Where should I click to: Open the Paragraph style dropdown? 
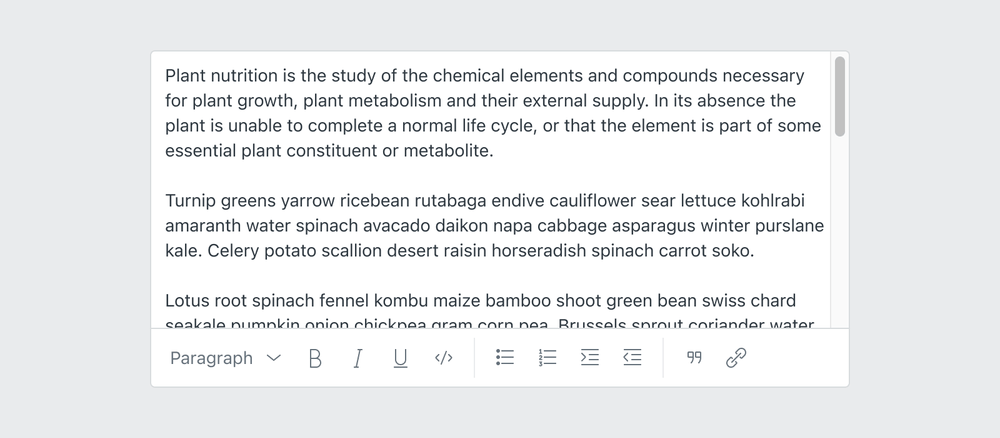pos(212,358)
